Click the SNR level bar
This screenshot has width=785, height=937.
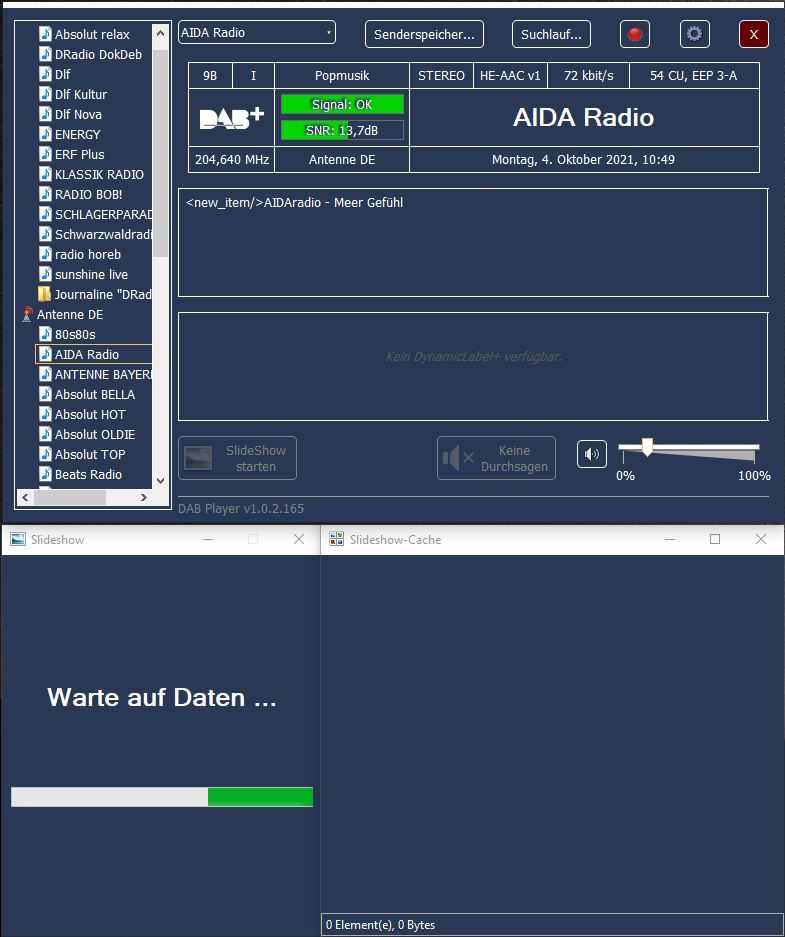point(342,130)
